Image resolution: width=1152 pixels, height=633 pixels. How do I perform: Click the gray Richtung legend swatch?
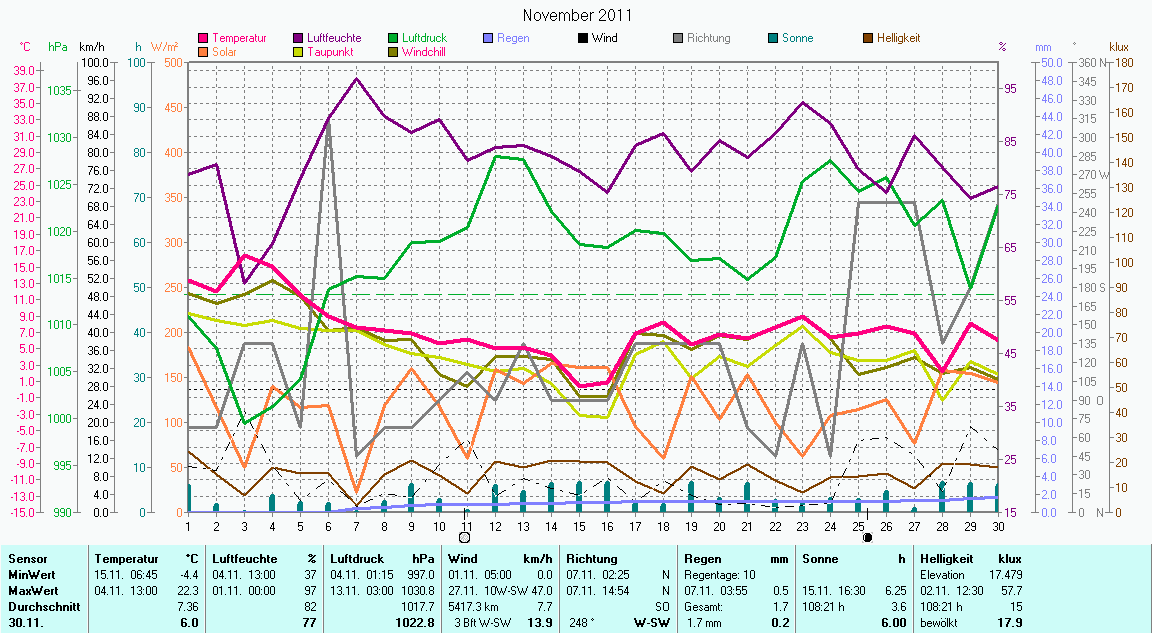(x=677, y=39)
